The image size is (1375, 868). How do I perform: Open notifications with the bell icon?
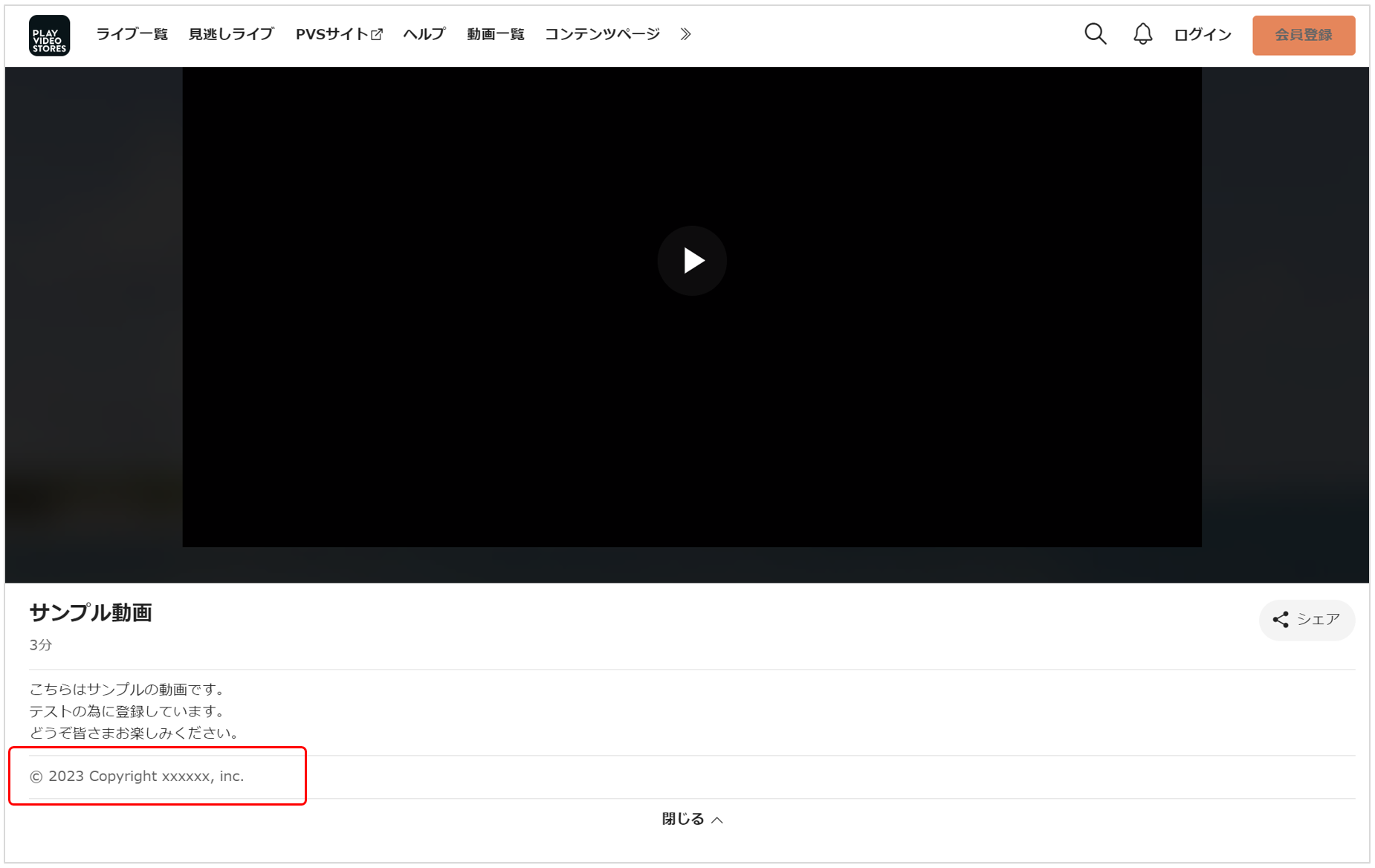[x=1142, y=34]
